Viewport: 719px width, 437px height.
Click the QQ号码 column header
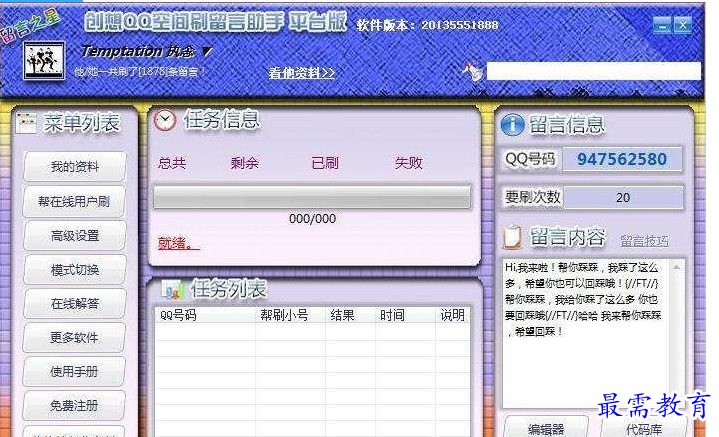pyautogui.click(x=178, y=315)
